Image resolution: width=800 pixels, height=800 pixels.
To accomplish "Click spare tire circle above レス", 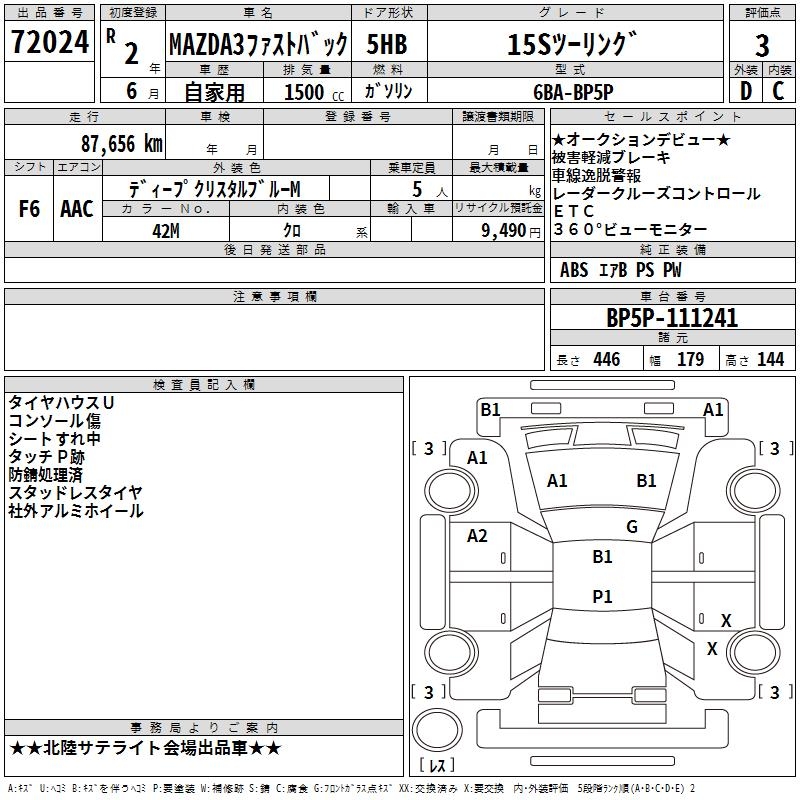I will [x=437, y=729].
